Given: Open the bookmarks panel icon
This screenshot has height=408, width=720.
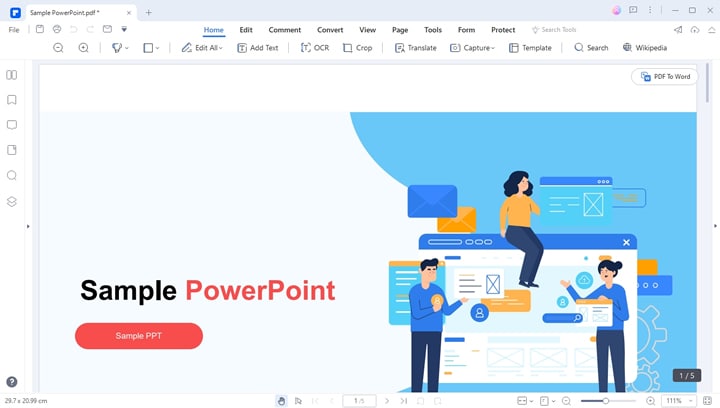Looking at the screenshot, I should [11, 100].
